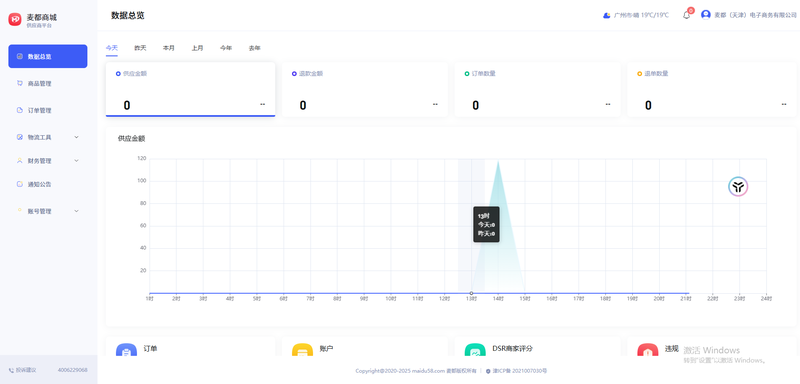Click the 广州市·晴 weather text

click(x=641, y=15)
